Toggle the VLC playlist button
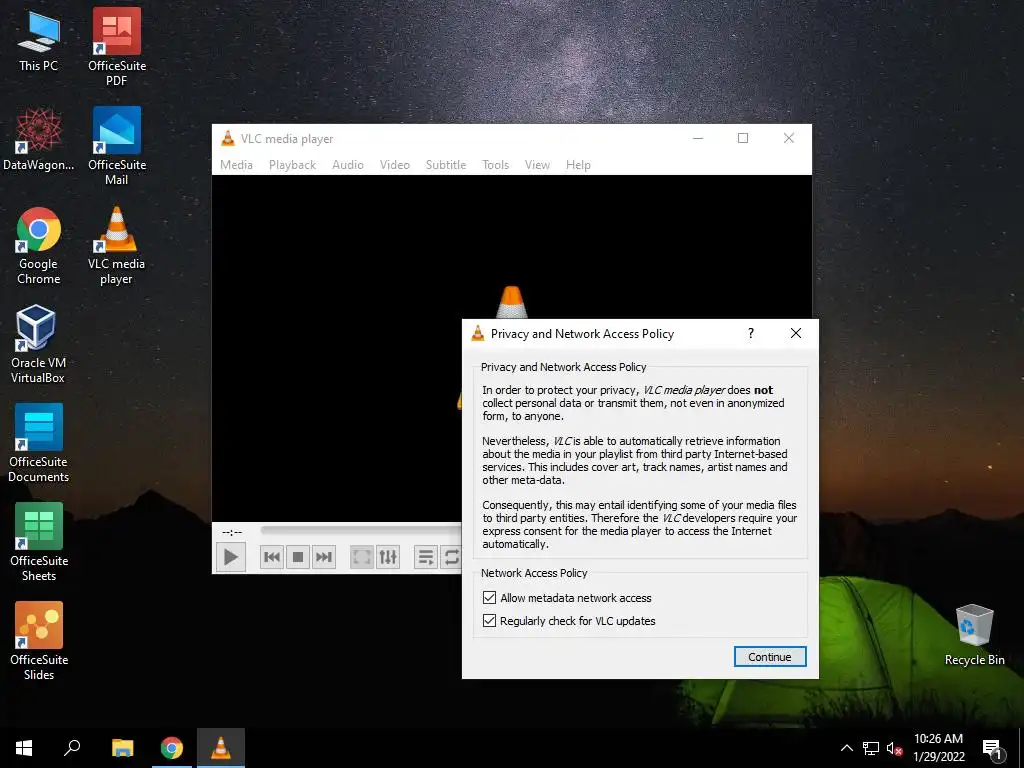Screen dimensions: 1024x768 tap(426, 557)
